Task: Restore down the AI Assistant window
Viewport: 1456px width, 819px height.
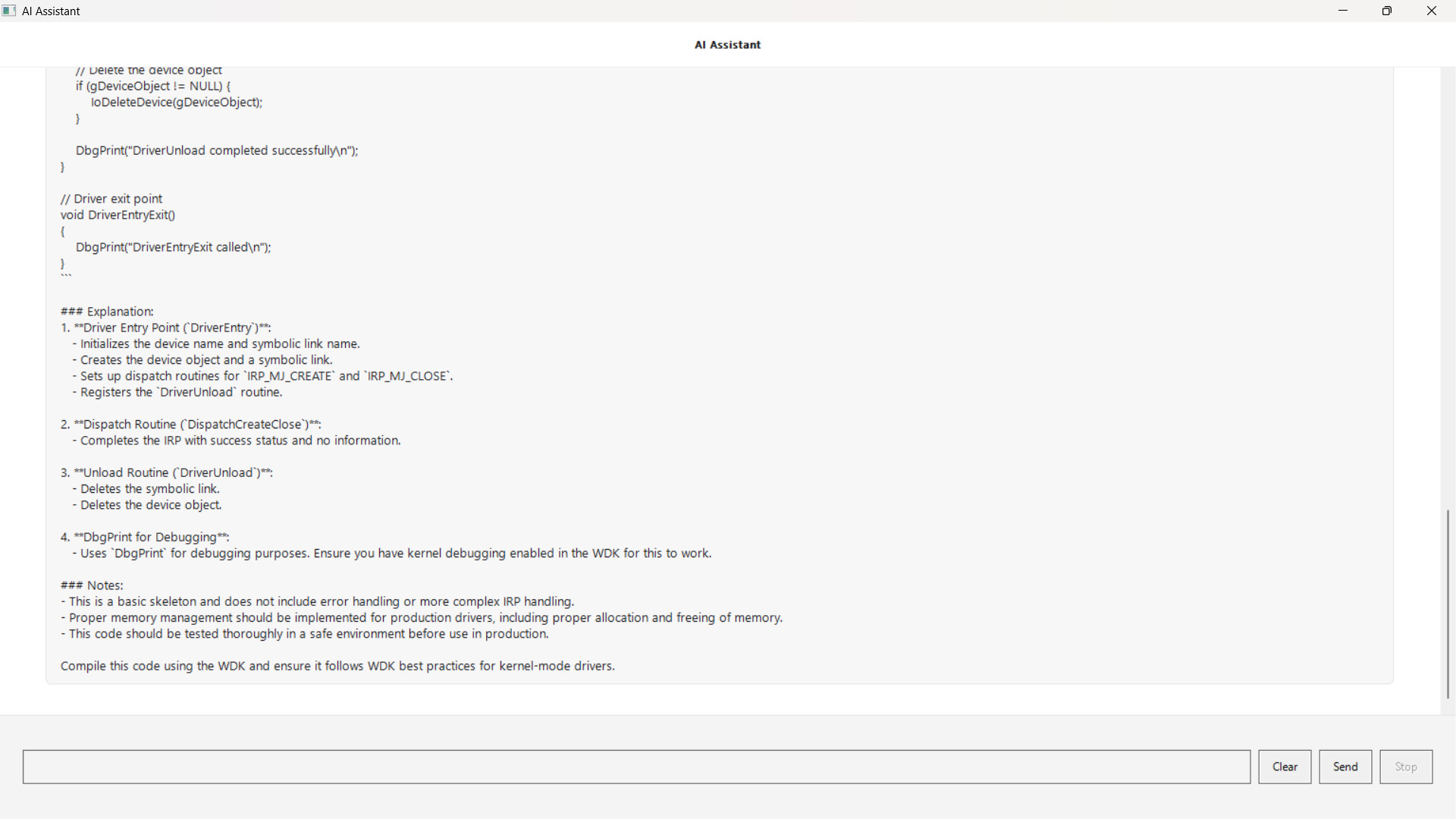Action: click(1387, 11)
